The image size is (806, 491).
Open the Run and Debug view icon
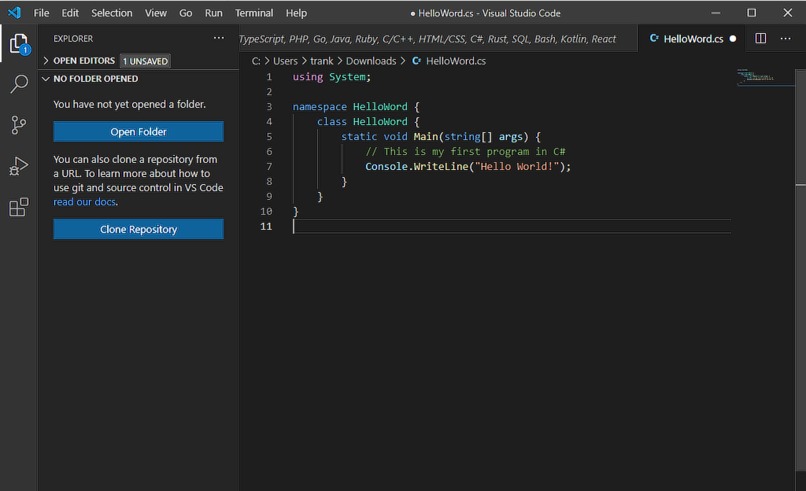[19, 166]
